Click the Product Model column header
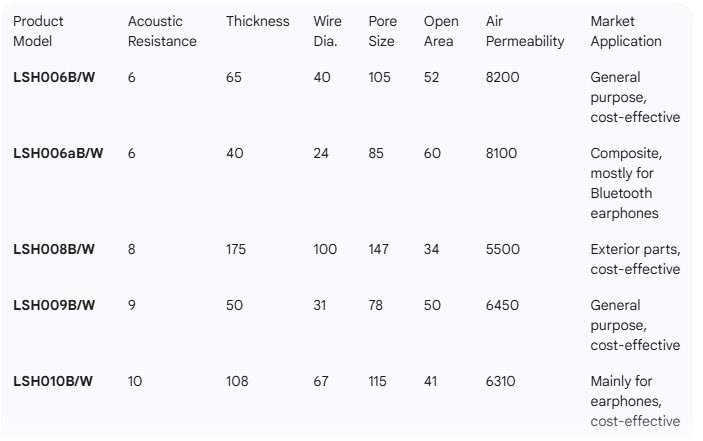The width and height of the screenshot is (703, 441). [38, 31]
